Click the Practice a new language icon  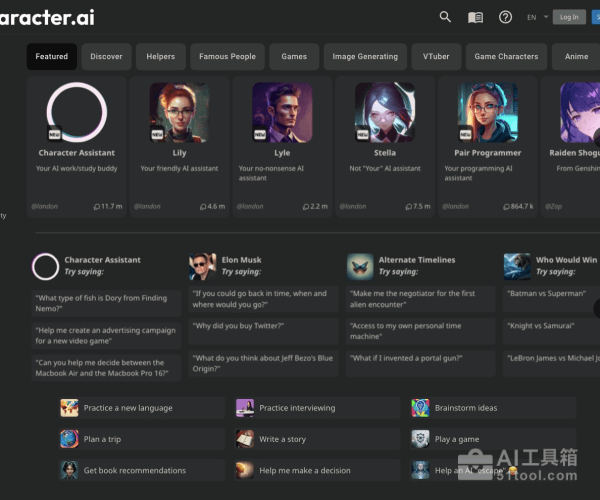[x=69, y=408]
